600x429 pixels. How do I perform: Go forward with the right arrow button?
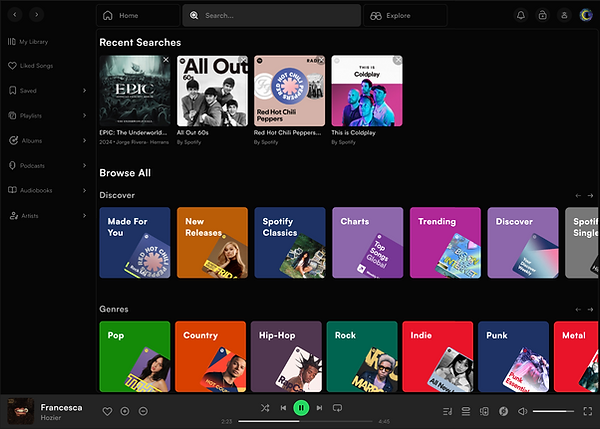pyautogui.click(x=36, y=15)
